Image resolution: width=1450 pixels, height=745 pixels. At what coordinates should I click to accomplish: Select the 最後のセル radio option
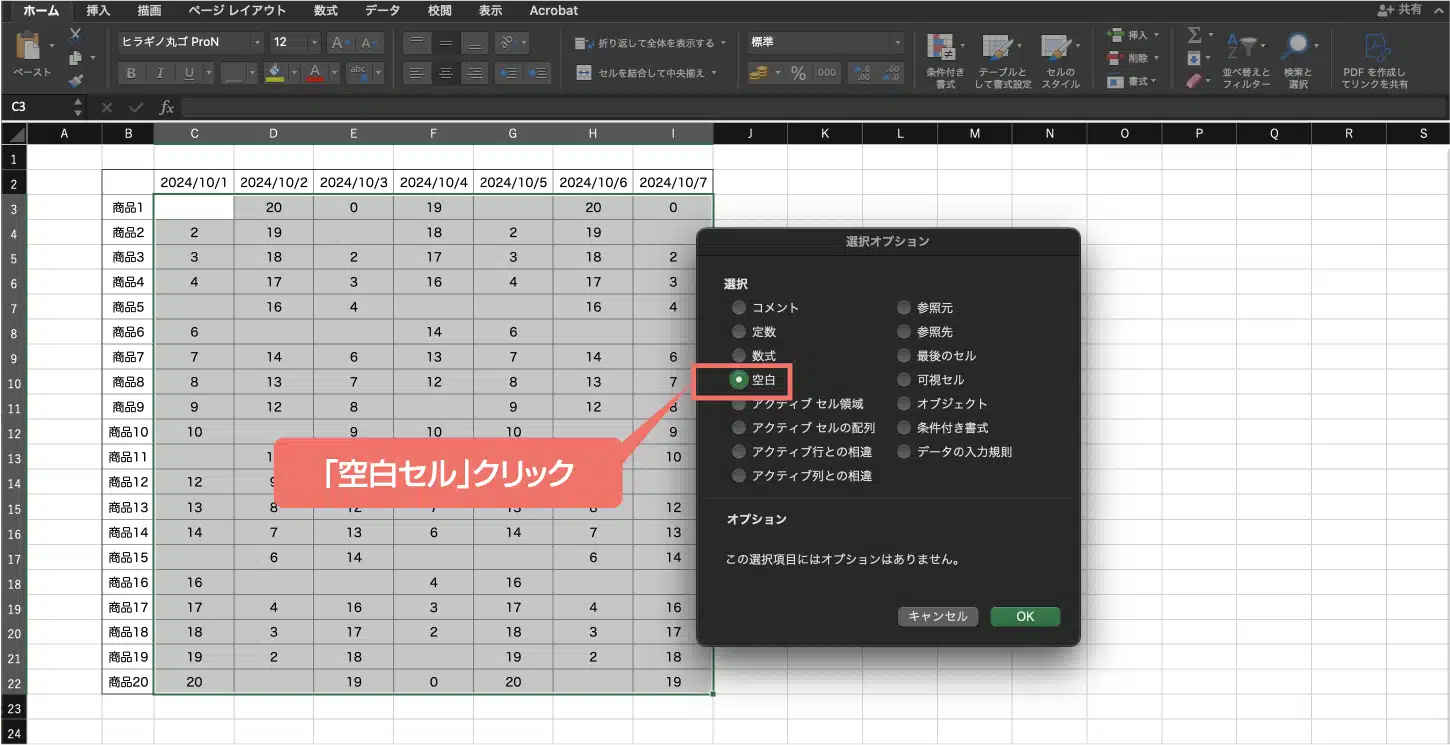(904, 356)
